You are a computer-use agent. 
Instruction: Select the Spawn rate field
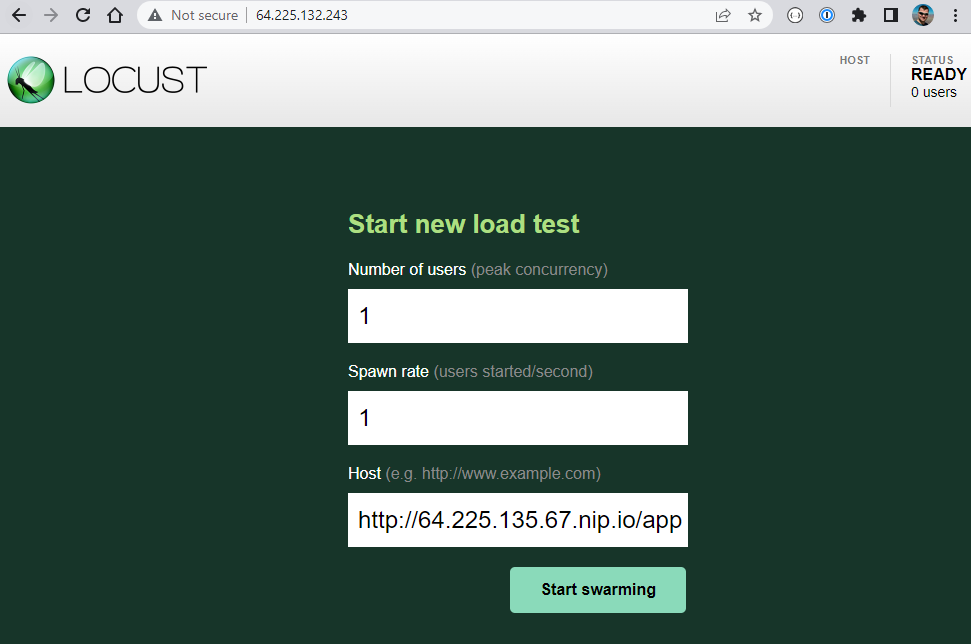517,417
